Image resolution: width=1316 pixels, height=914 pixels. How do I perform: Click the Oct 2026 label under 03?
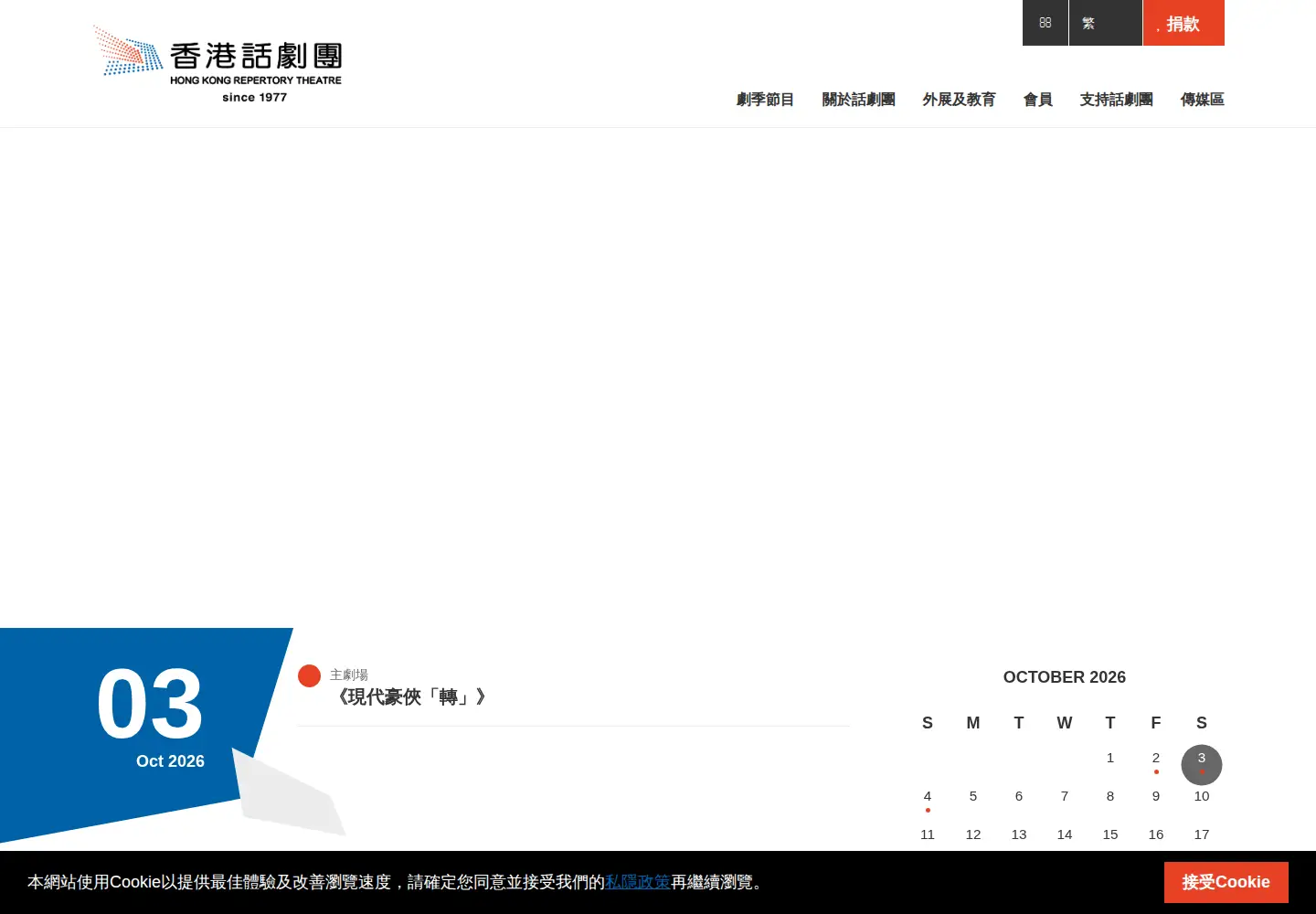(x=170, y=761)
